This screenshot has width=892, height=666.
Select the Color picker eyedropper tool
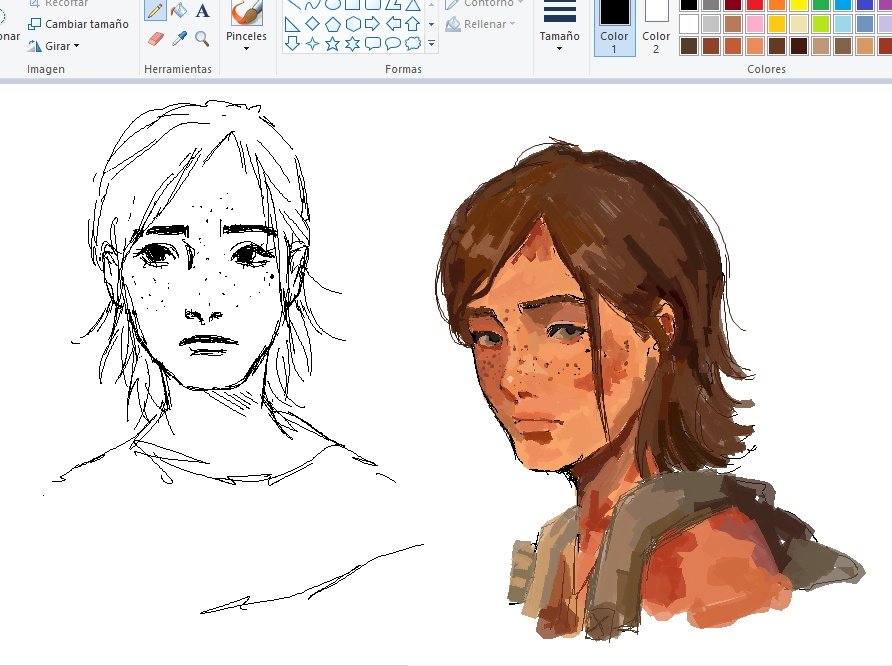(179, 39)
